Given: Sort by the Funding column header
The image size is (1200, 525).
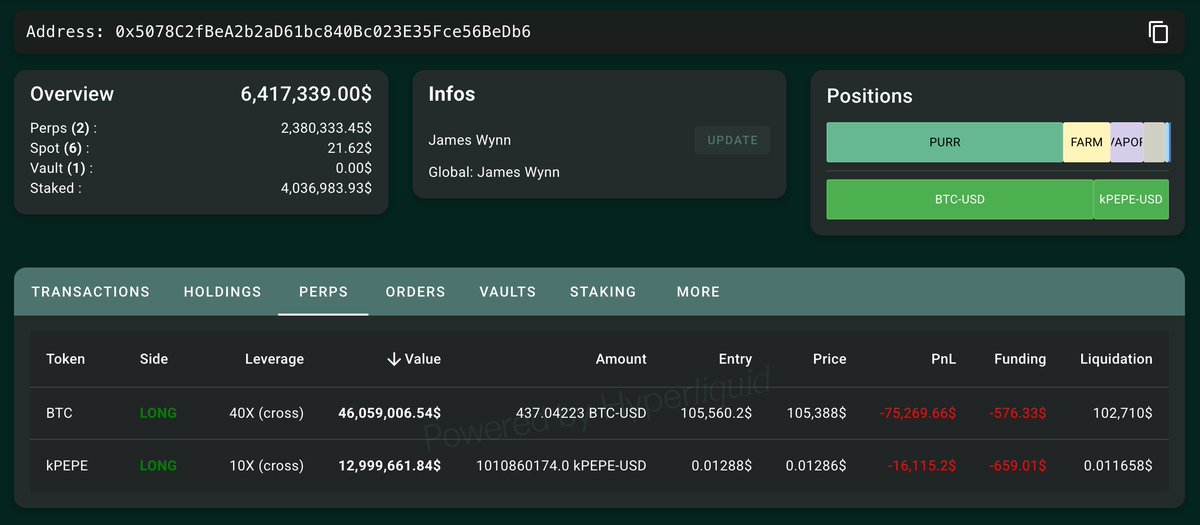Looking at the screenshot, I should (1020, 359).
